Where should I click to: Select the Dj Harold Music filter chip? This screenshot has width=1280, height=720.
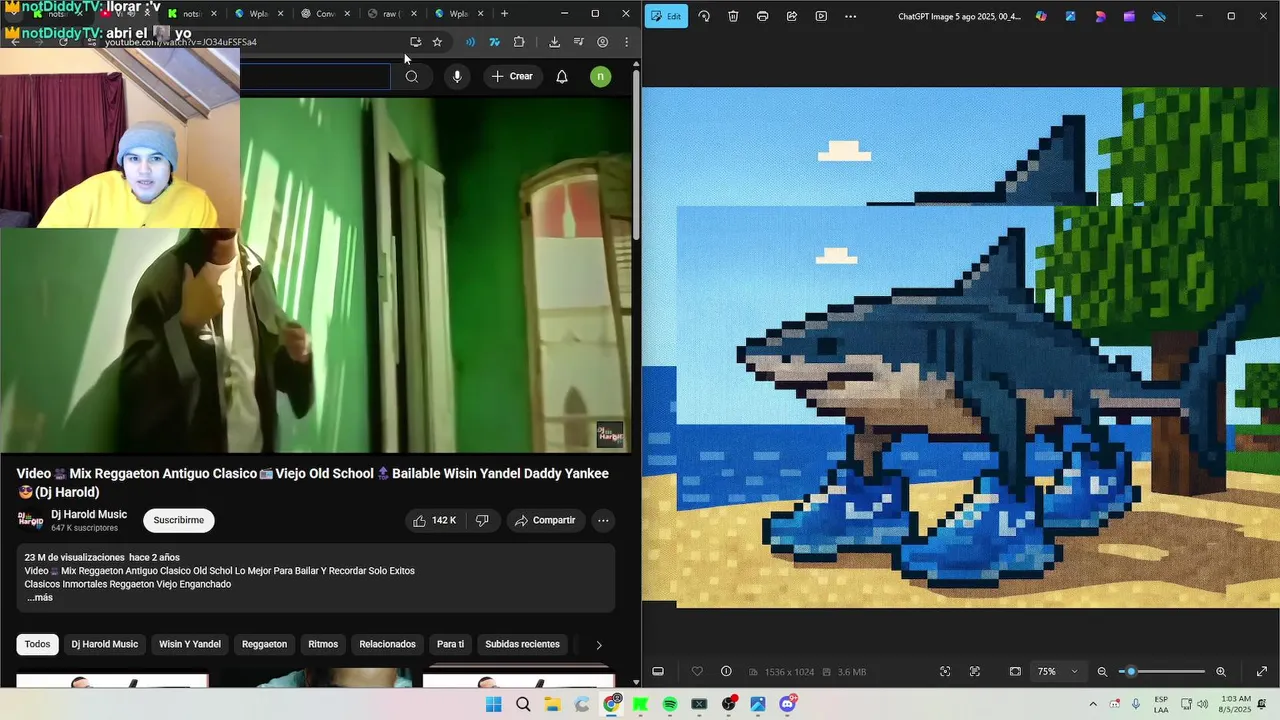click(x=105, y=644)
